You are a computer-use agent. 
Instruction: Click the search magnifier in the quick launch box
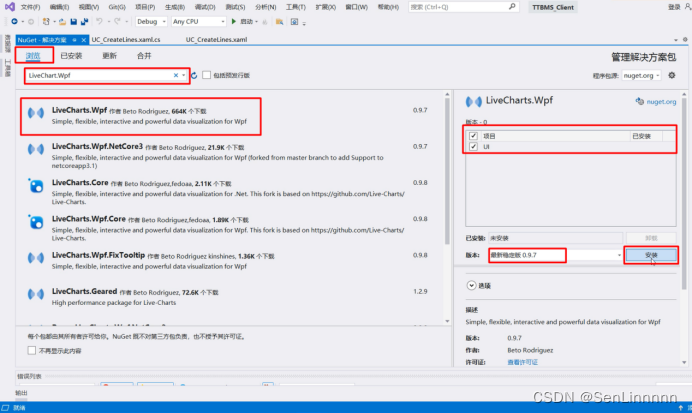(512, 7)
